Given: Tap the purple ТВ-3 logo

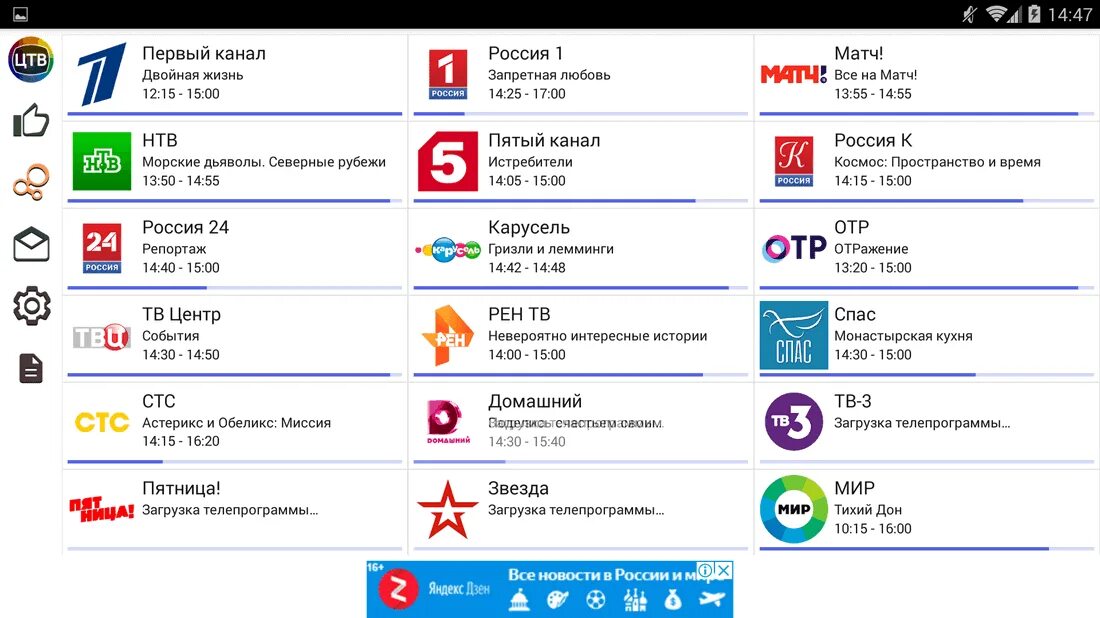Looking at the screenshot, I should (x=793, y=422).
